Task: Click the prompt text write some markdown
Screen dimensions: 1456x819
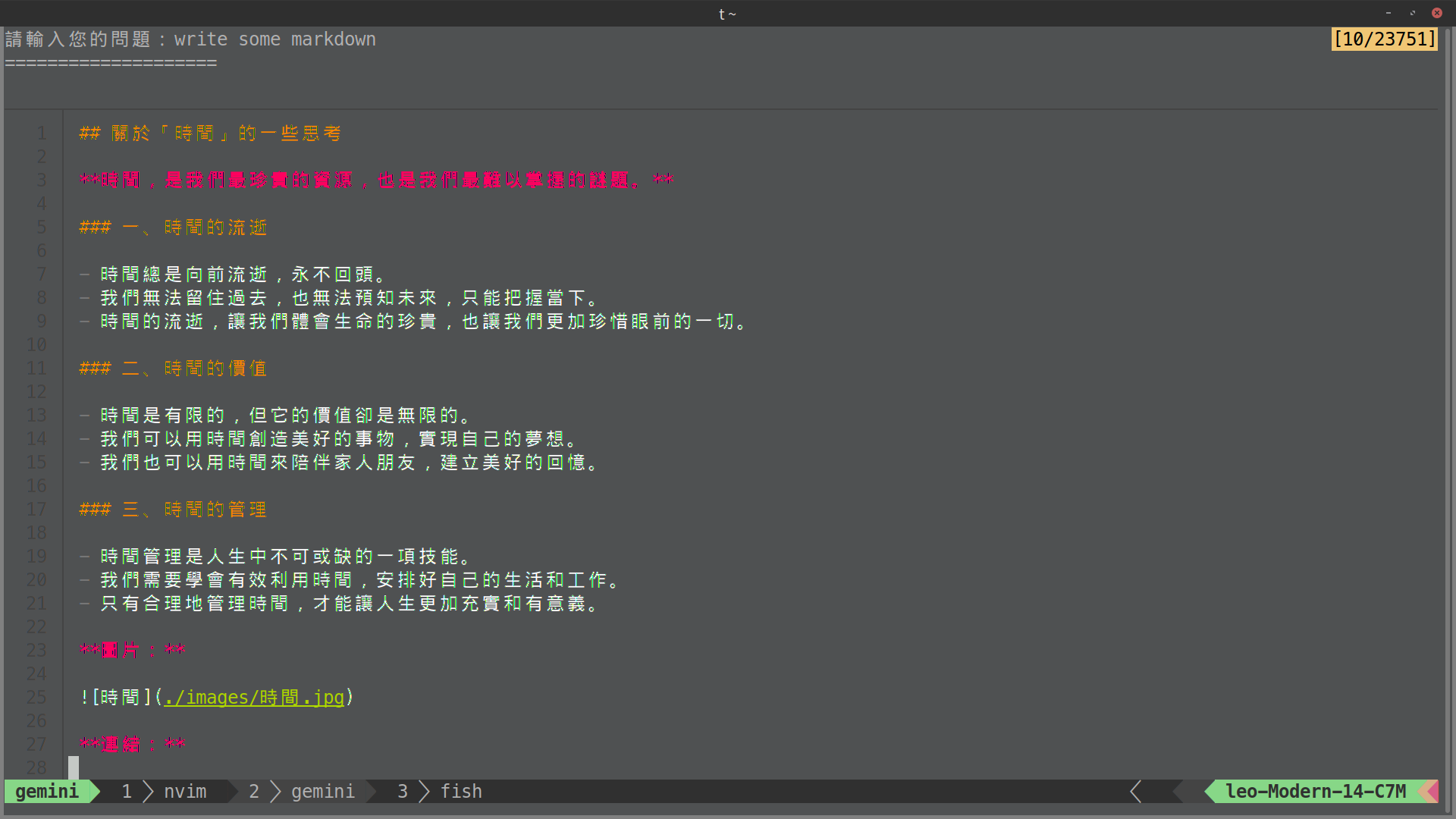Action: (x=275, y=39)
